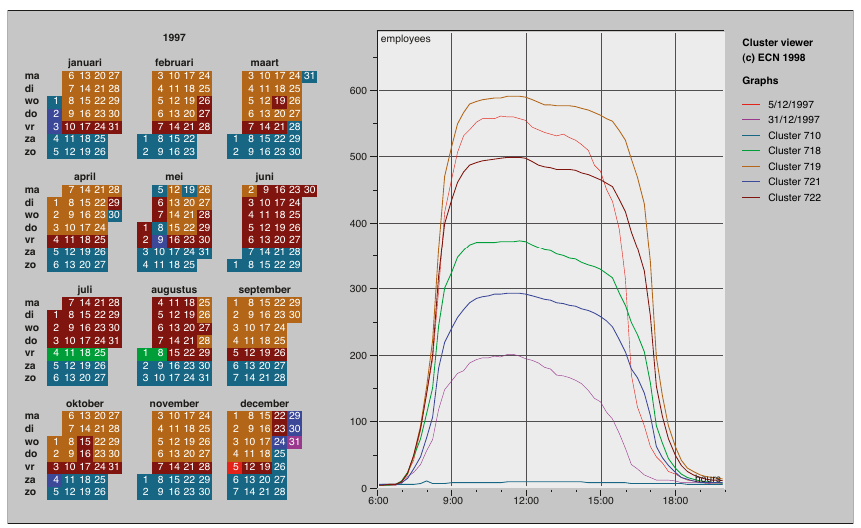Screen dimensions: 861x528
Task: Click the magenta 31 December day cell
Action: (295, 441)
